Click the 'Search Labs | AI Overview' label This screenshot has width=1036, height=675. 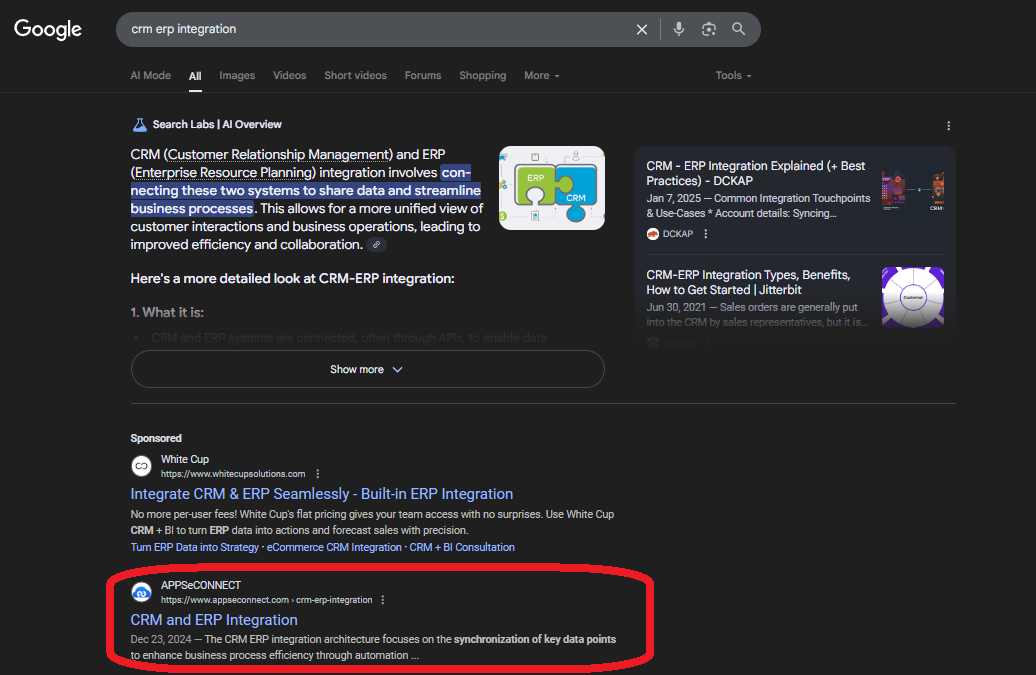click(217, 124)
